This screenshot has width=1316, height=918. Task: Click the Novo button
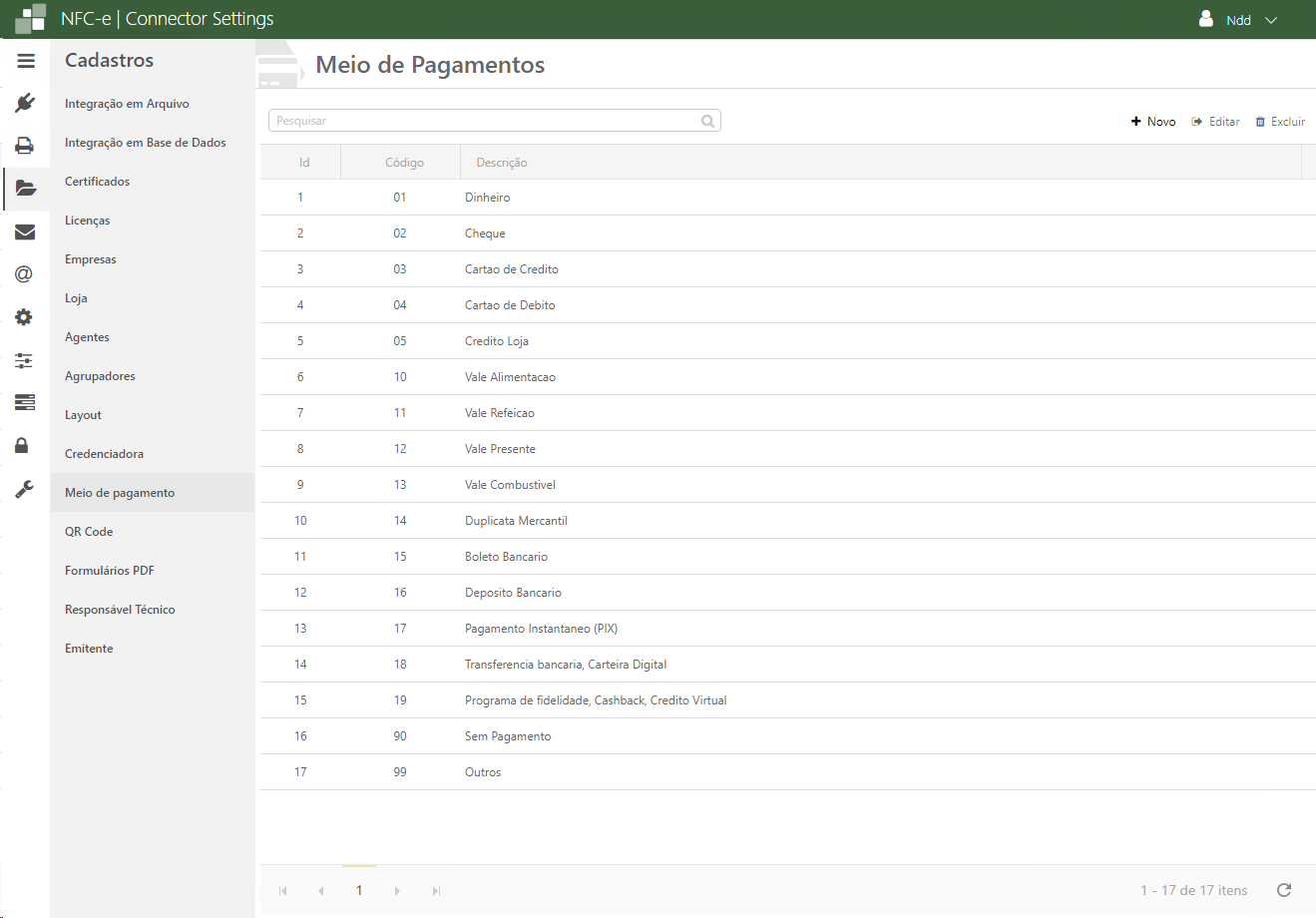pos(1153,122)
